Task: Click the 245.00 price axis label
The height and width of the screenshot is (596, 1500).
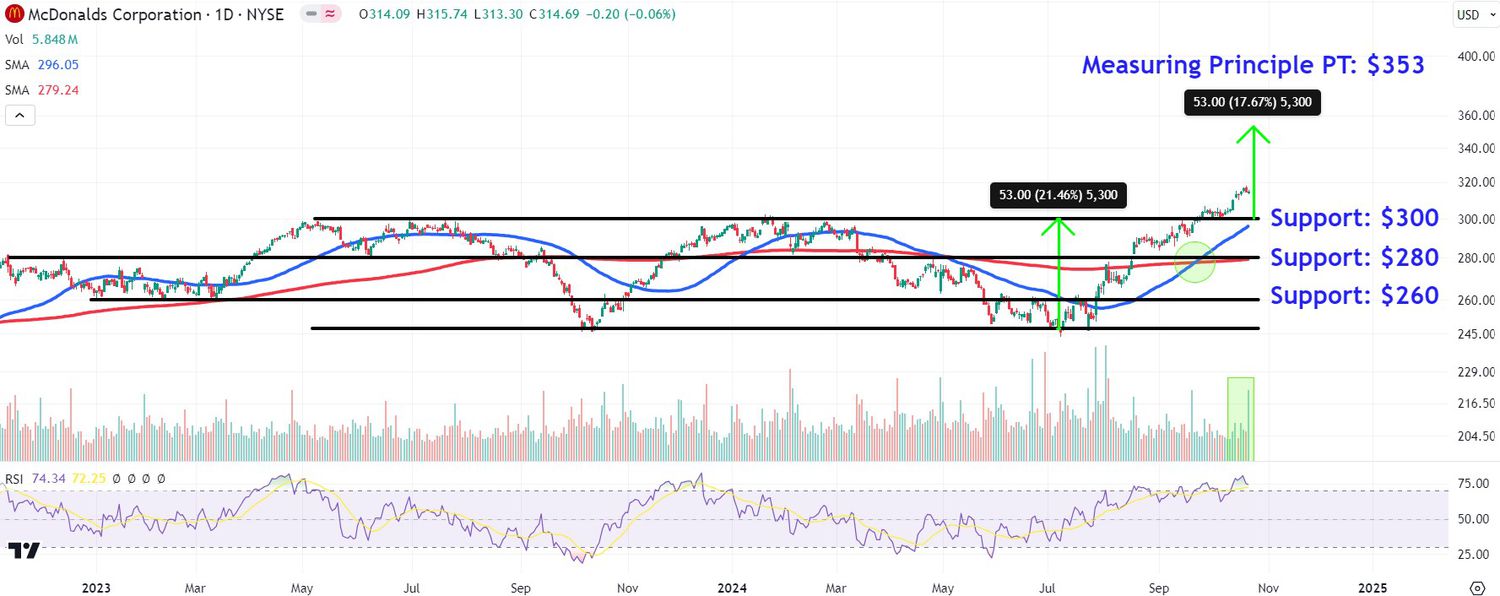Action: click(1476, 335)
